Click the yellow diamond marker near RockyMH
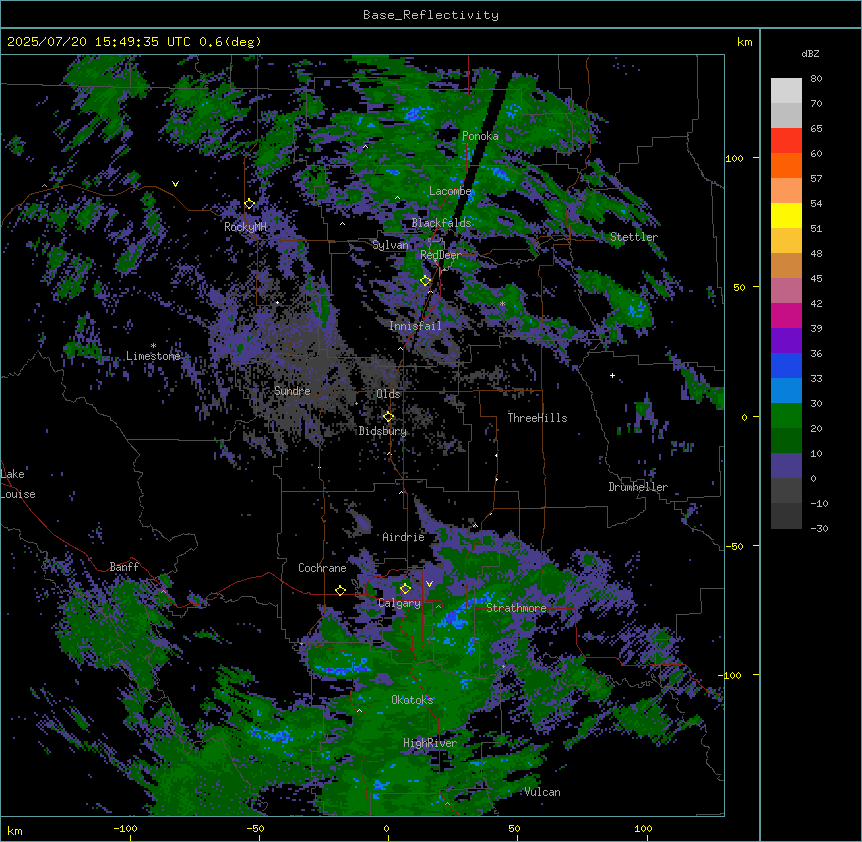This screenshot has height=842, width=862. click(249, 204)
